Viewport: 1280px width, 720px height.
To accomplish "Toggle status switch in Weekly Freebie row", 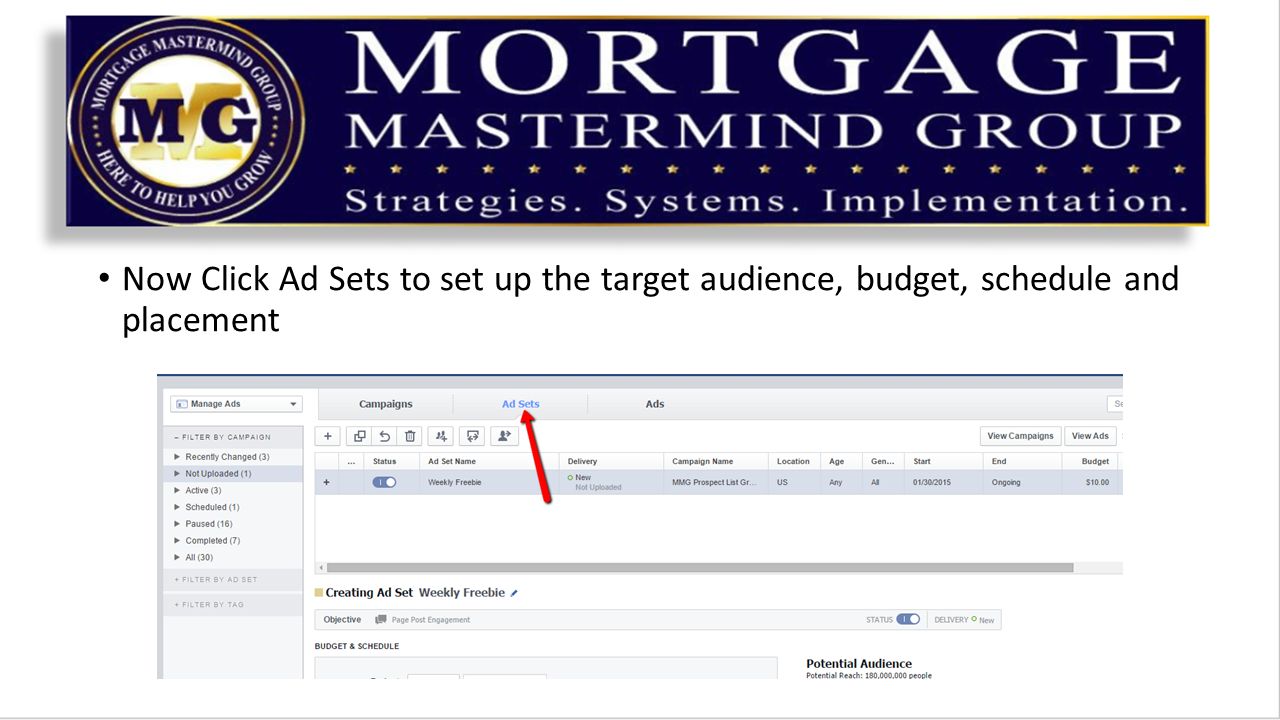I will click(384, 482).
